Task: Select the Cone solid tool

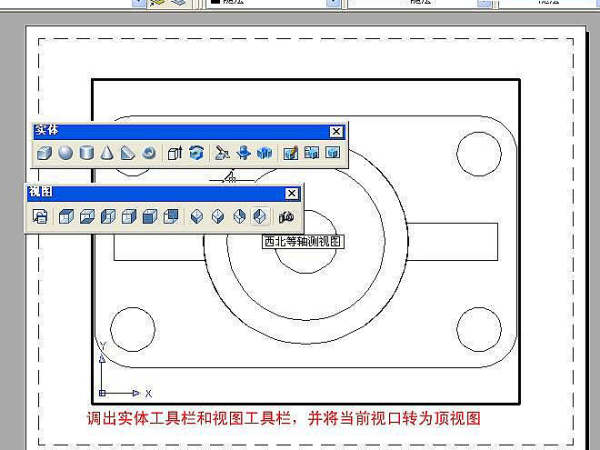Action: pyautogui.click(x=107, y=153)
